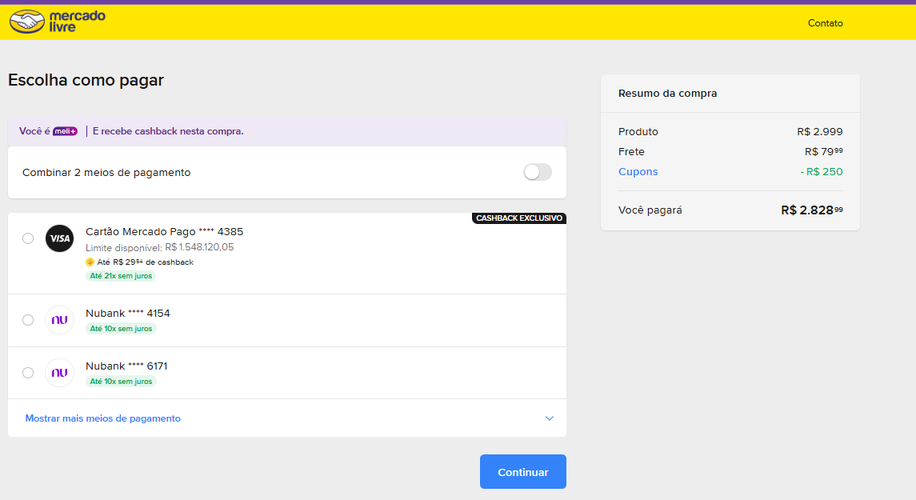Click Até 10x sem juros on Nubank 6171
Image resolution: width=916 pixels, height=500 pixels.
pos(121,381)
